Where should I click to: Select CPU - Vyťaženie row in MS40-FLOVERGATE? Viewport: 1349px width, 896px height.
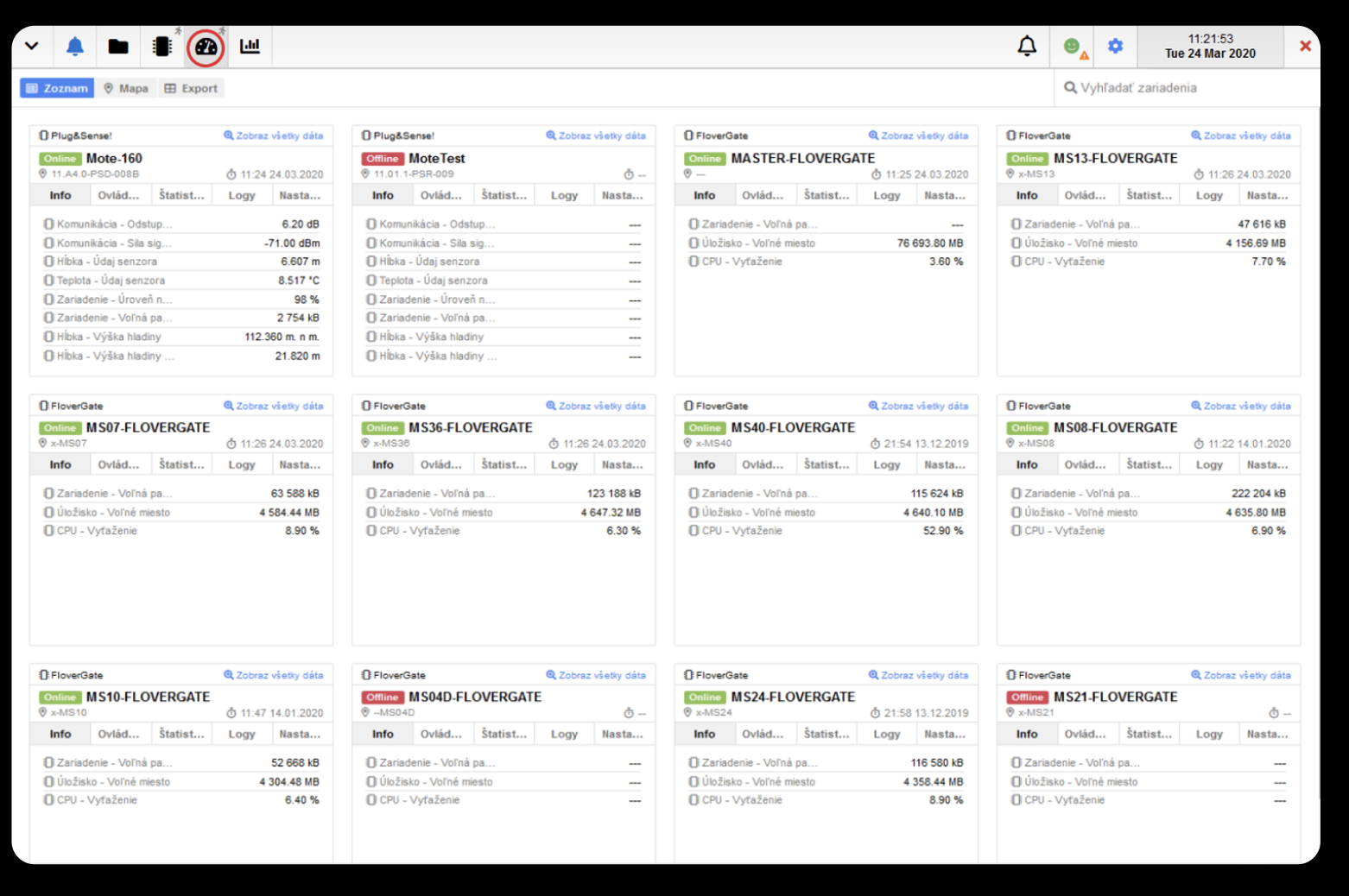tap(826, 531)
